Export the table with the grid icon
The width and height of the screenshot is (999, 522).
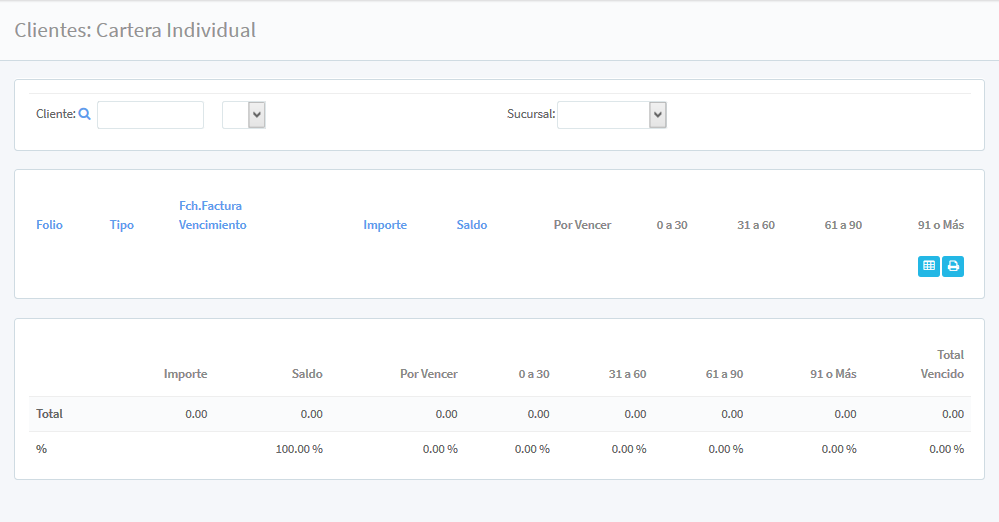(928, 266)
